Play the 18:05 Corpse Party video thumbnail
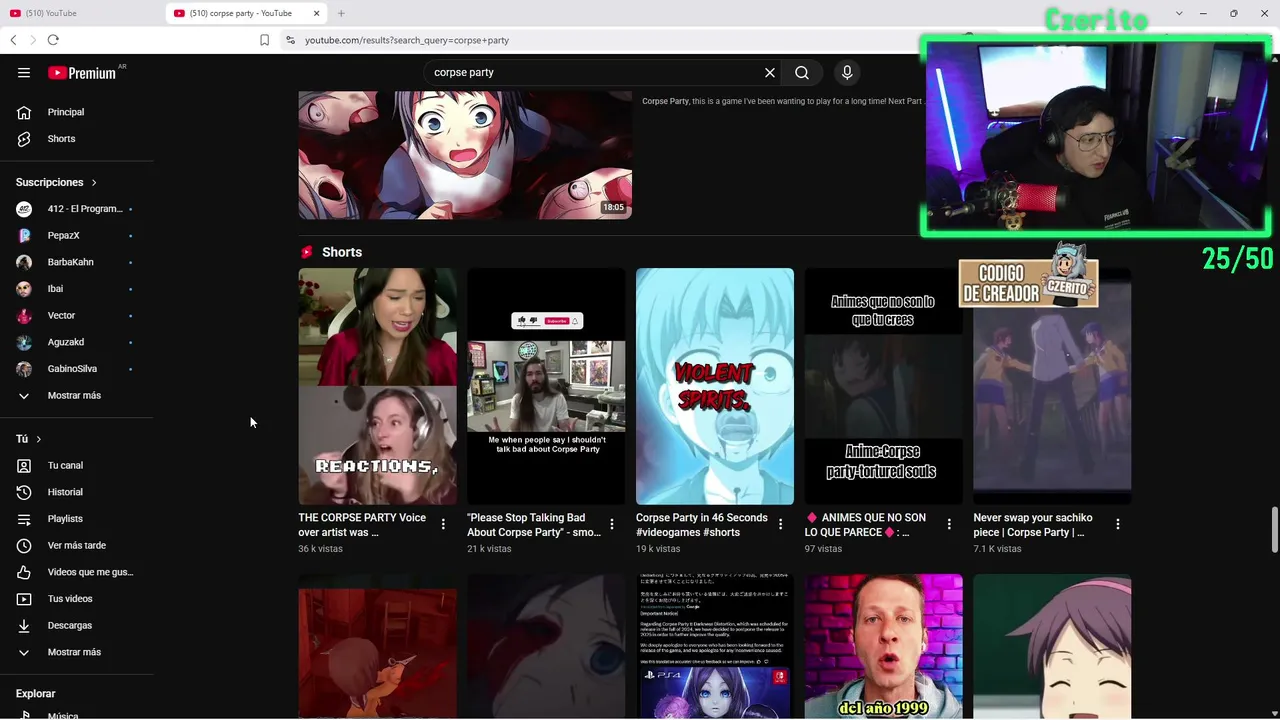Viewport: 1280px width, 720px height. click(x=465, y=155)
